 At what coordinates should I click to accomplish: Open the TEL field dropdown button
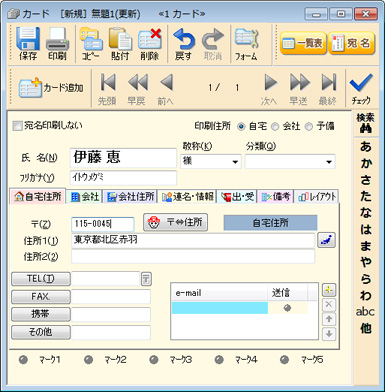pos(146,279)
